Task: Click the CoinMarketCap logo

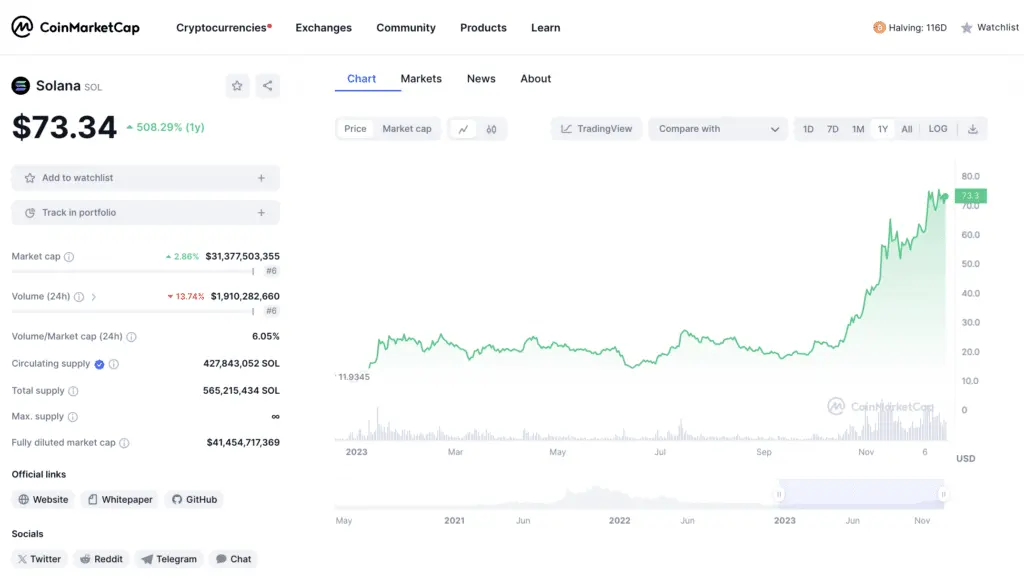Action: (76, 28)
